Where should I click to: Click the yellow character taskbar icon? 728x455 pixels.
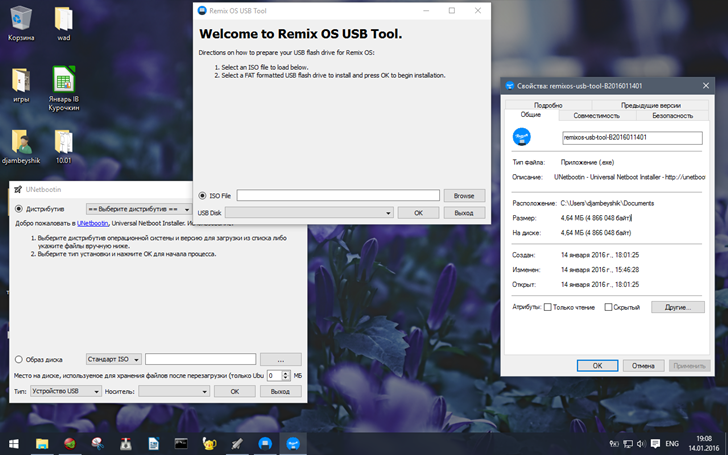coord(209,444)
